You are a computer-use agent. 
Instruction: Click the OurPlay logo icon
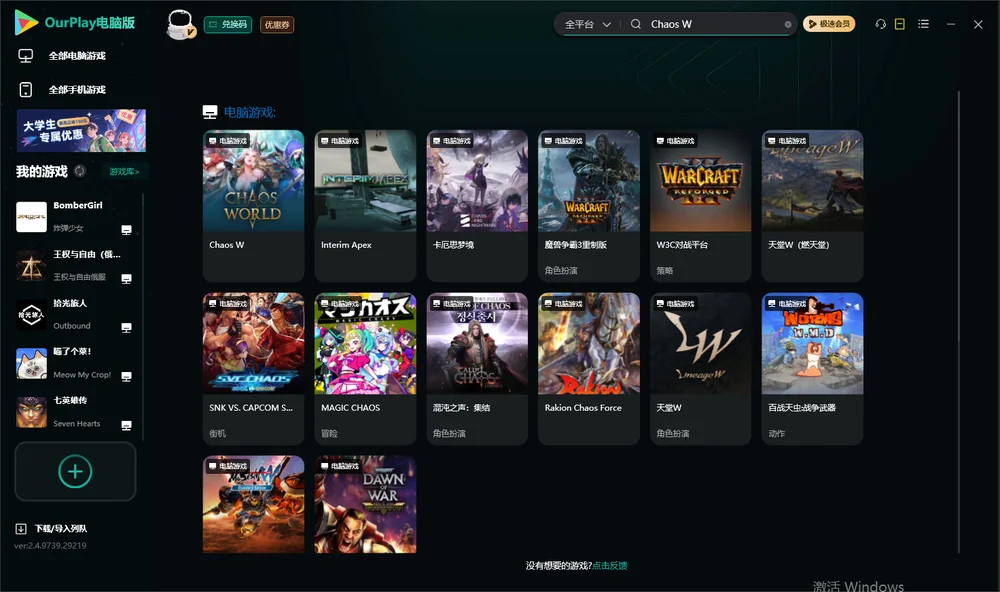tap(26, 23)
